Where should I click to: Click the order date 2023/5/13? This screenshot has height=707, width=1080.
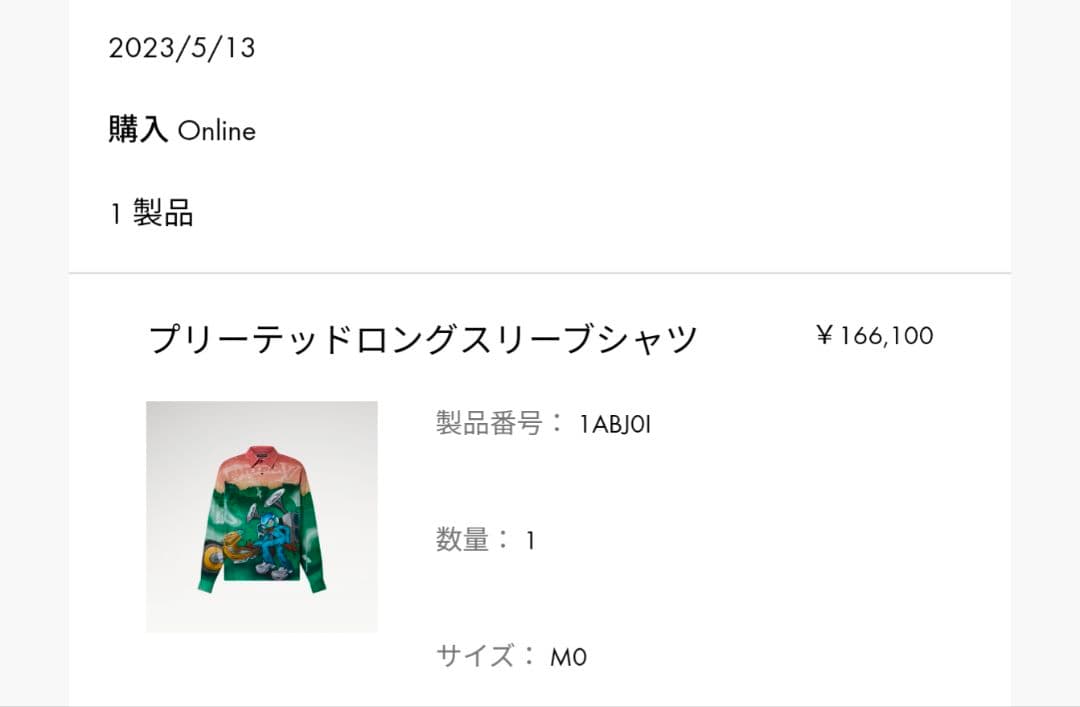(182, 48)
